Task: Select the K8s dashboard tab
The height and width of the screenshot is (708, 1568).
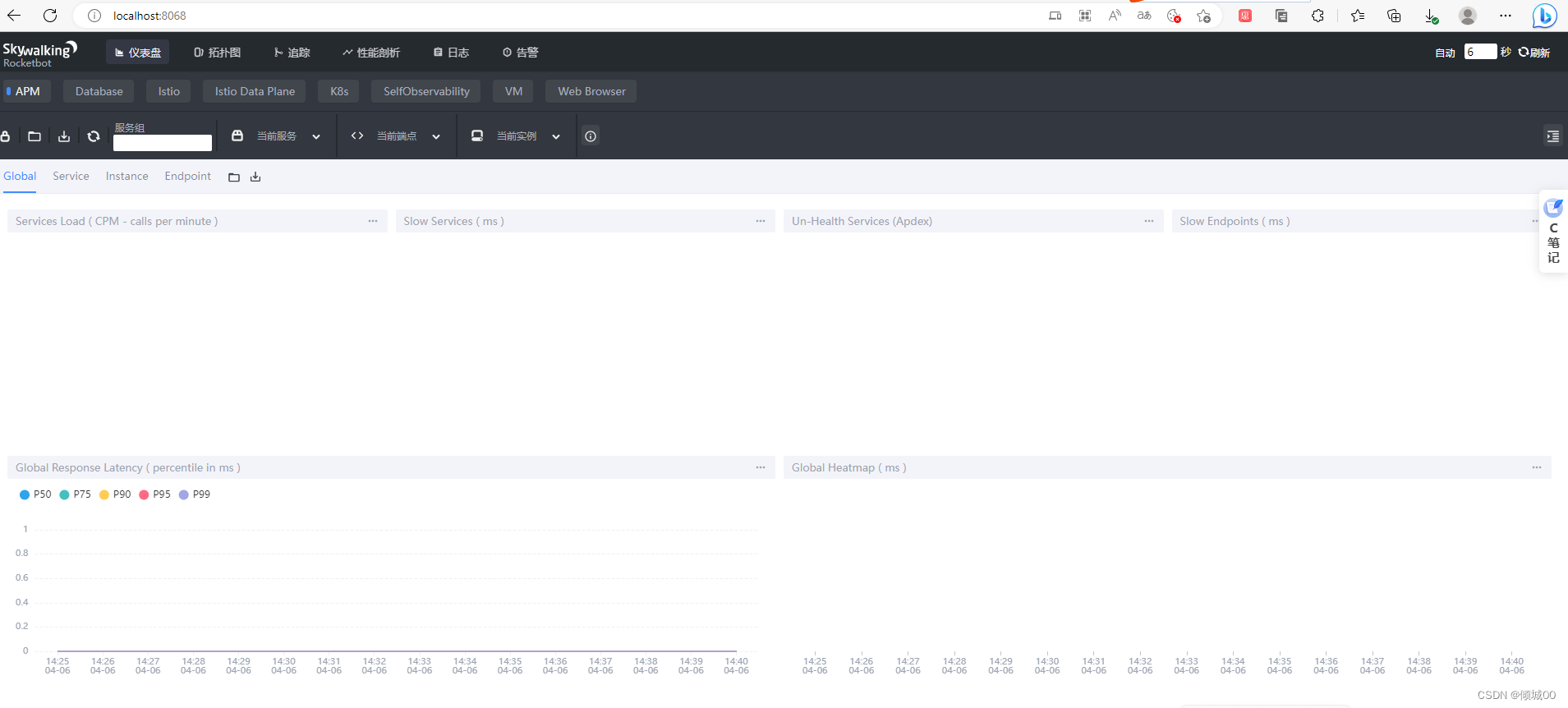Action: [338, 91]
